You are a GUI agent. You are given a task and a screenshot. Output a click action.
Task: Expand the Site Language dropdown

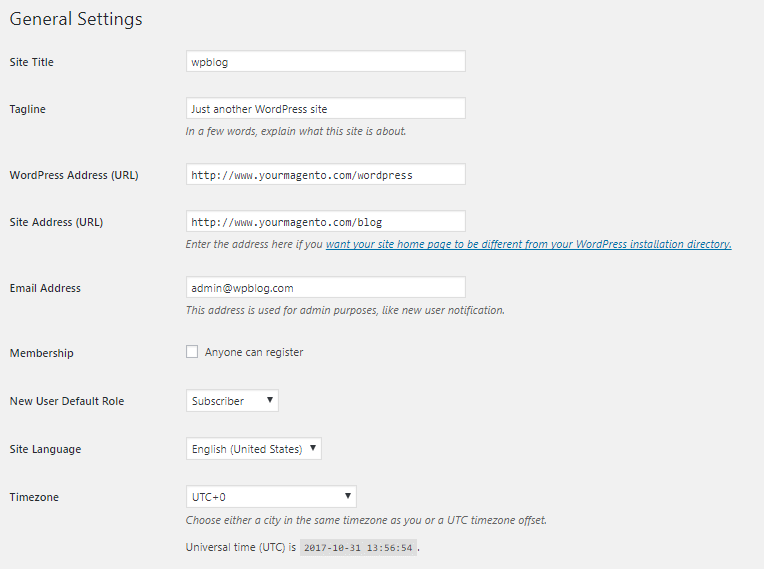click(x=254, y=449)
